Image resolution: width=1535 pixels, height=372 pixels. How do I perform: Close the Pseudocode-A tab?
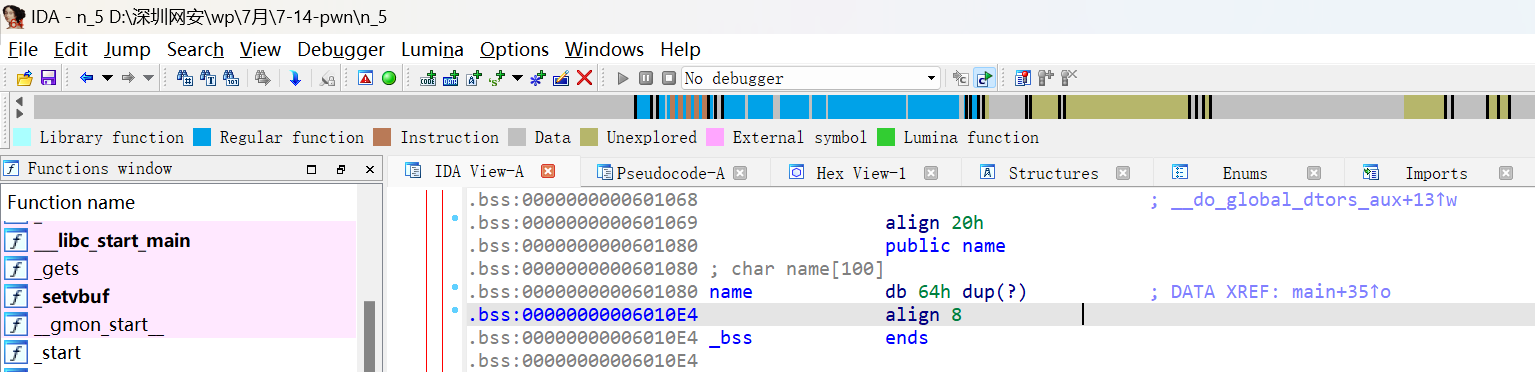[740, 173]
